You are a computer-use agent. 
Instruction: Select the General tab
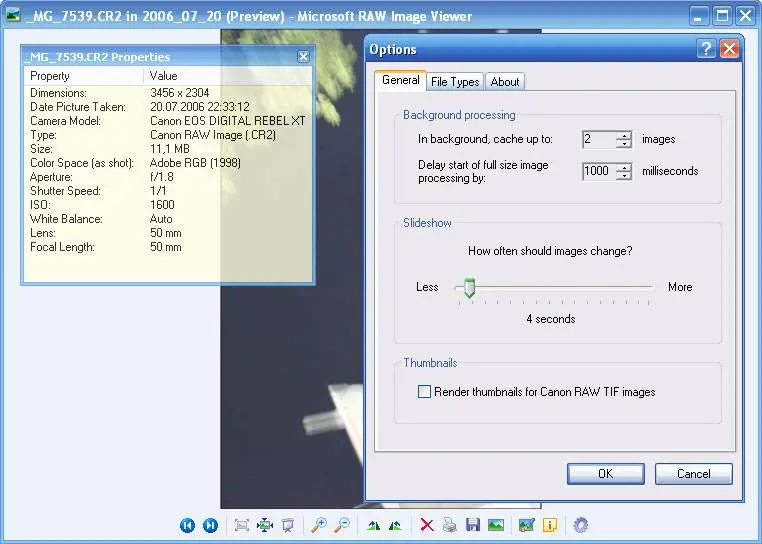pos(400,80)
